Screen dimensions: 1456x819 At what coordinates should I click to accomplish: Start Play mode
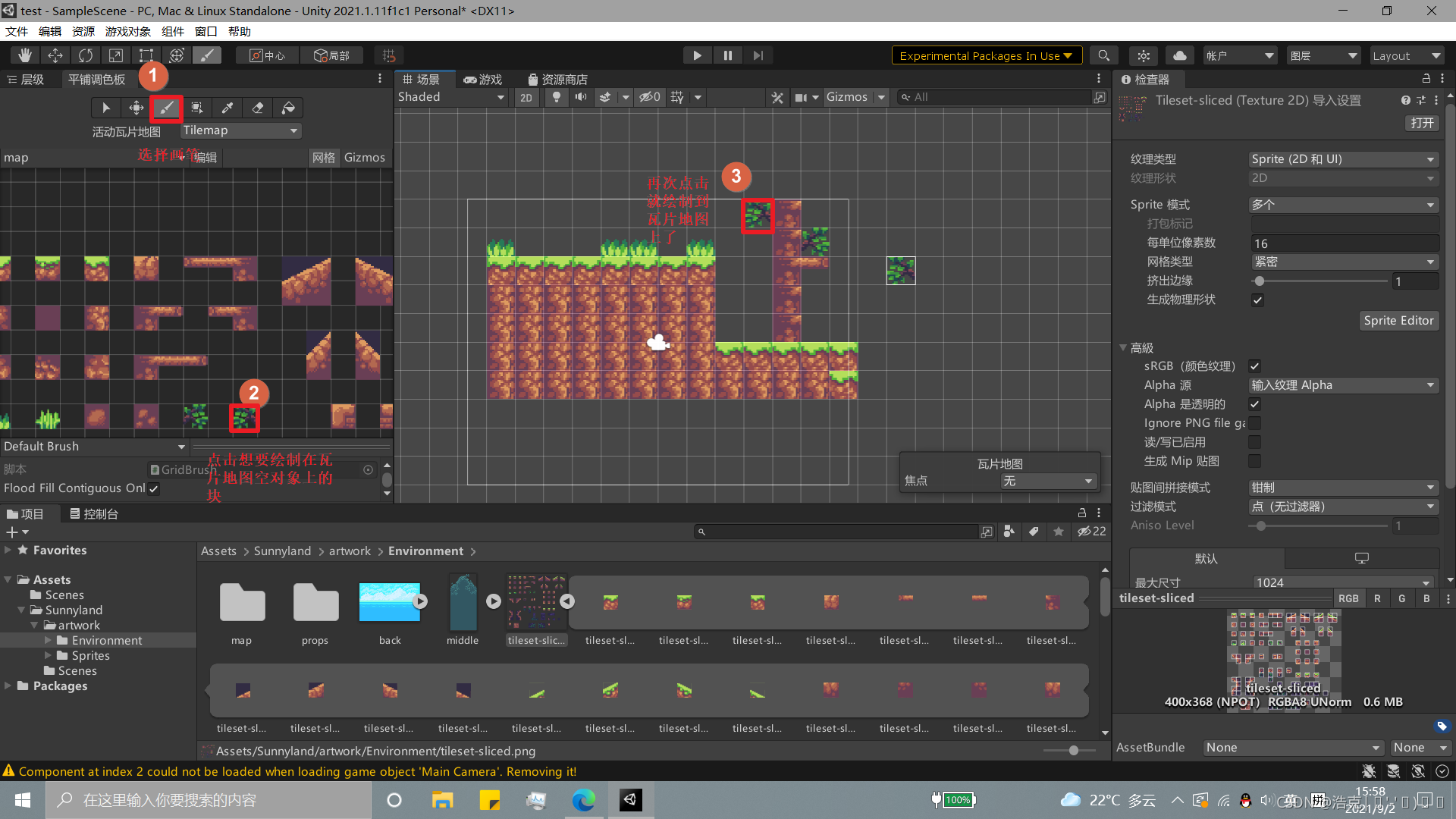(697, 55)
